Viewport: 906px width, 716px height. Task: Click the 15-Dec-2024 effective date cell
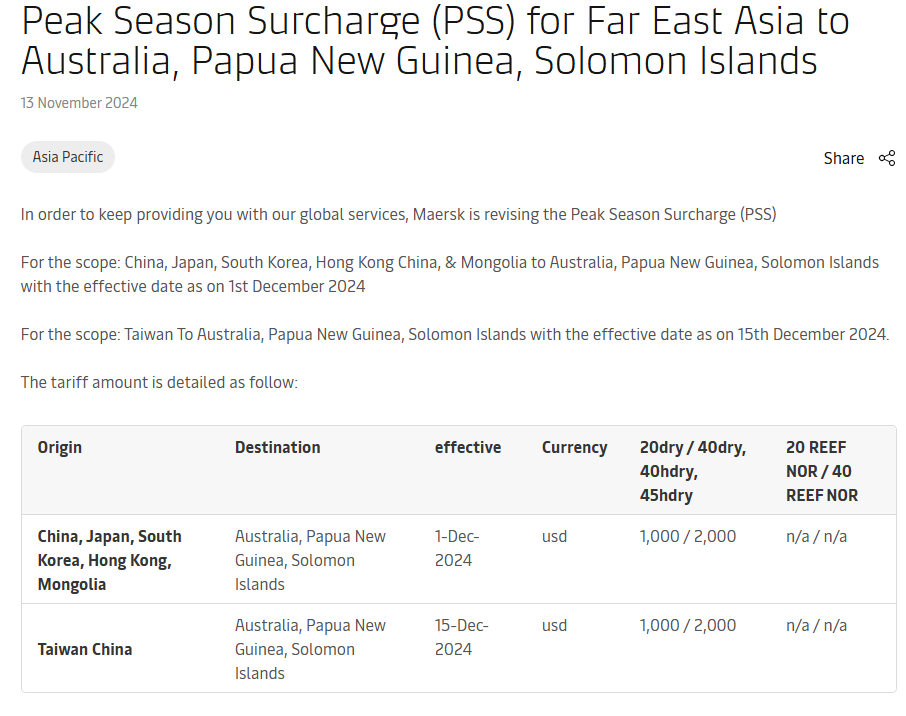pyautogui.click(x=462, y=637)
